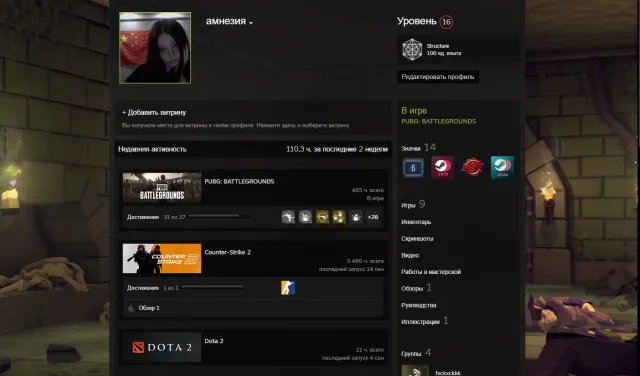Click the years of service 6 badge
640x376 pixels.
413,168
